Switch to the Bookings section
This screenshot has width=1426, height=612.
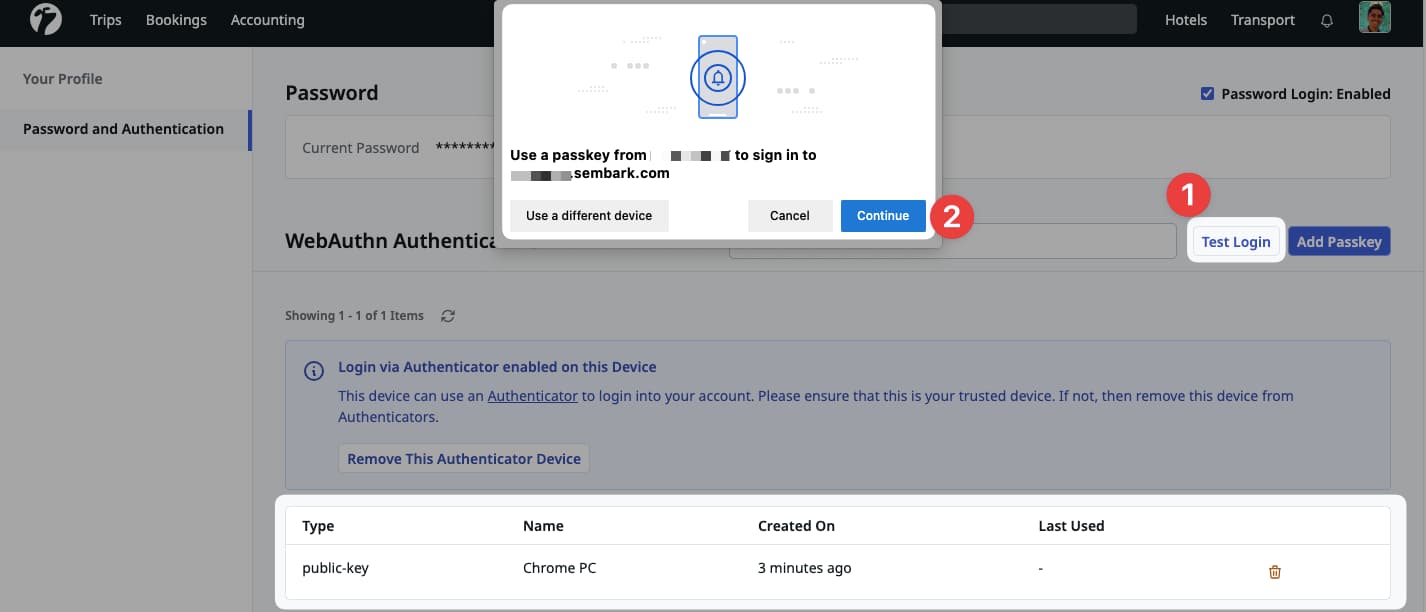pos(176,19)
